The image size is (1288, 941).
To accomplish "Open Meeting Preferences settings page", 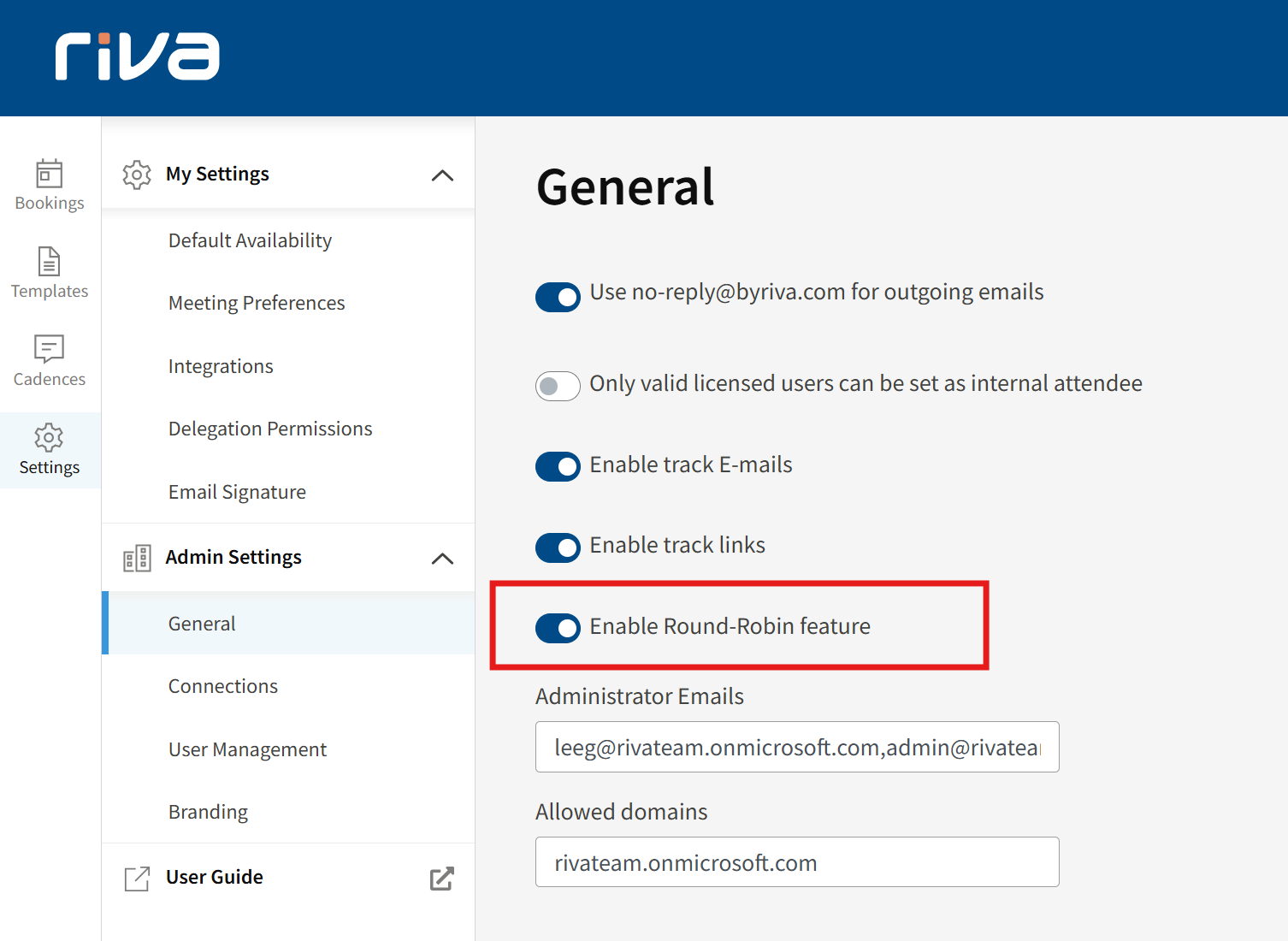I will tap(257, 303).
